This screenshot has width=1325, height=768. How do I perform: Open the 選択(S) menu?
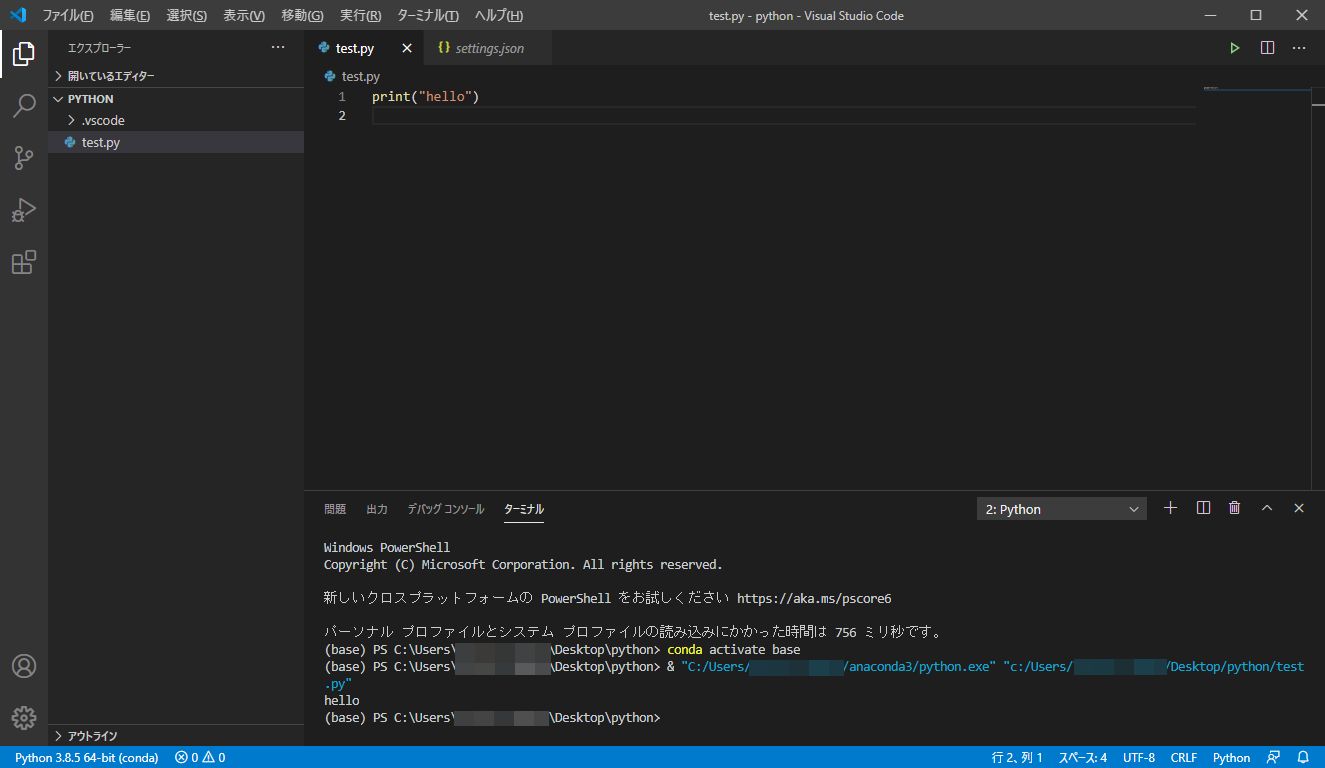point(187,16)
